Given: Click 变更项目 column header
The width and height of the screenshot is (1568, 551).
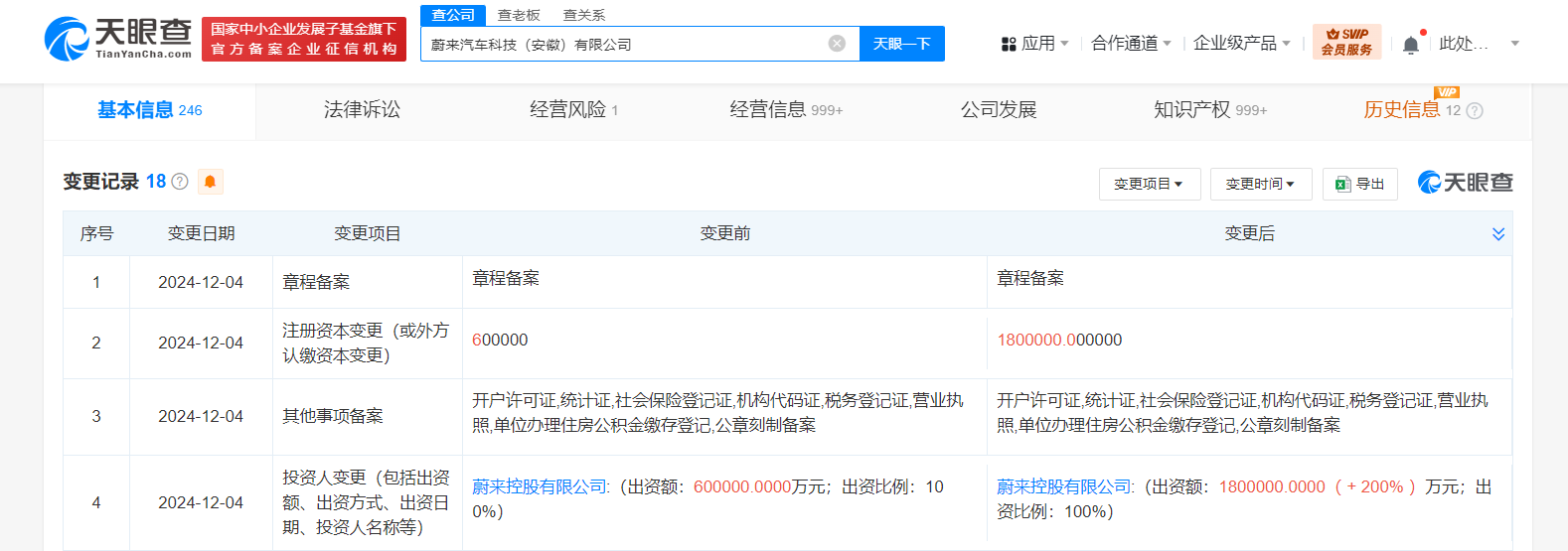Looking at the screenshot, I should pos(367,233).
